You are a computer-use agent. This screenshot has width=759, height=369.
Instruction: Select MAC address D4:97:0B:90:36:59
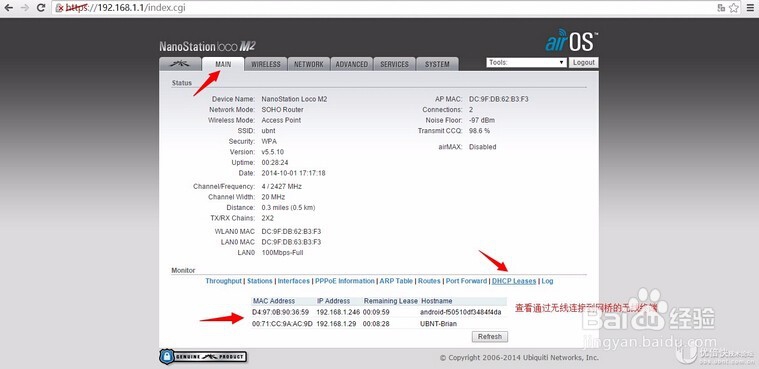tap(280, 312)
